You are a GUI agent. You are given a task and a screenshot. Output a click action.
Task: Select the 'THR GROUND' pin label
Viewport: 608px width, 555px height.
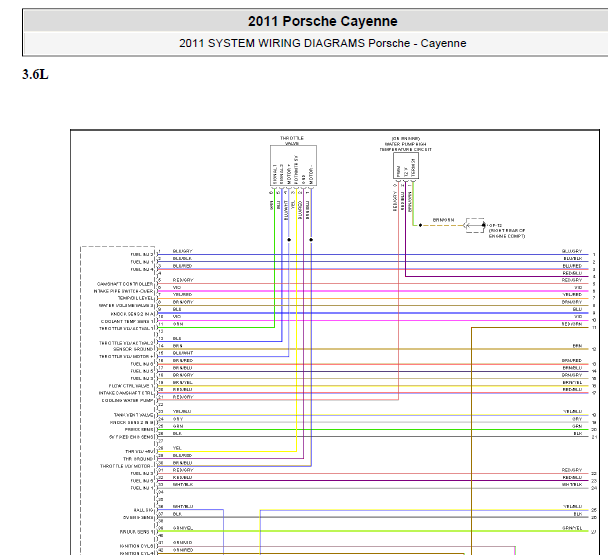(138, 459)
